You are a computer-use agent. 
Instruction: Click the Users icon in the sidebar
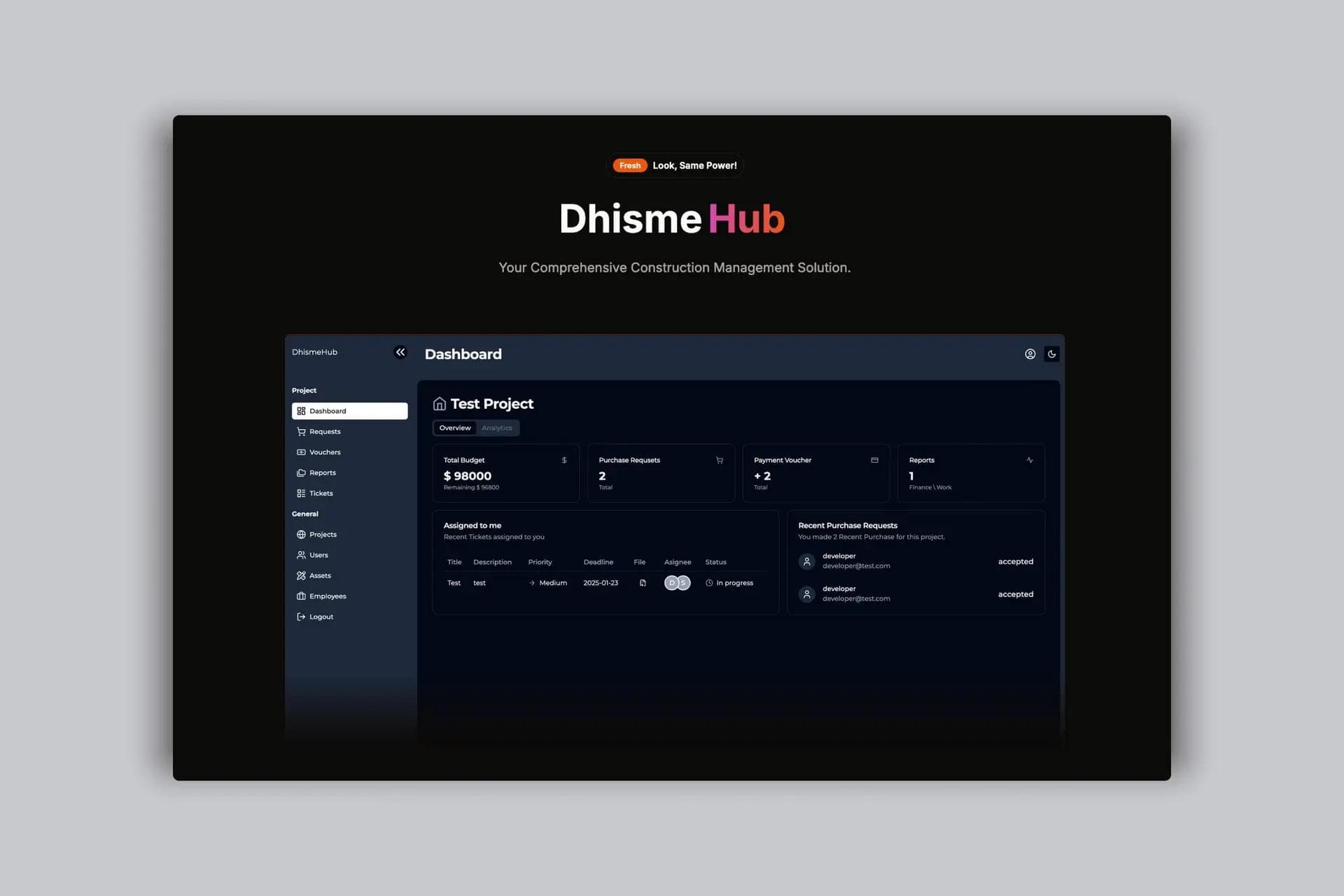click(x=301, y=554)
